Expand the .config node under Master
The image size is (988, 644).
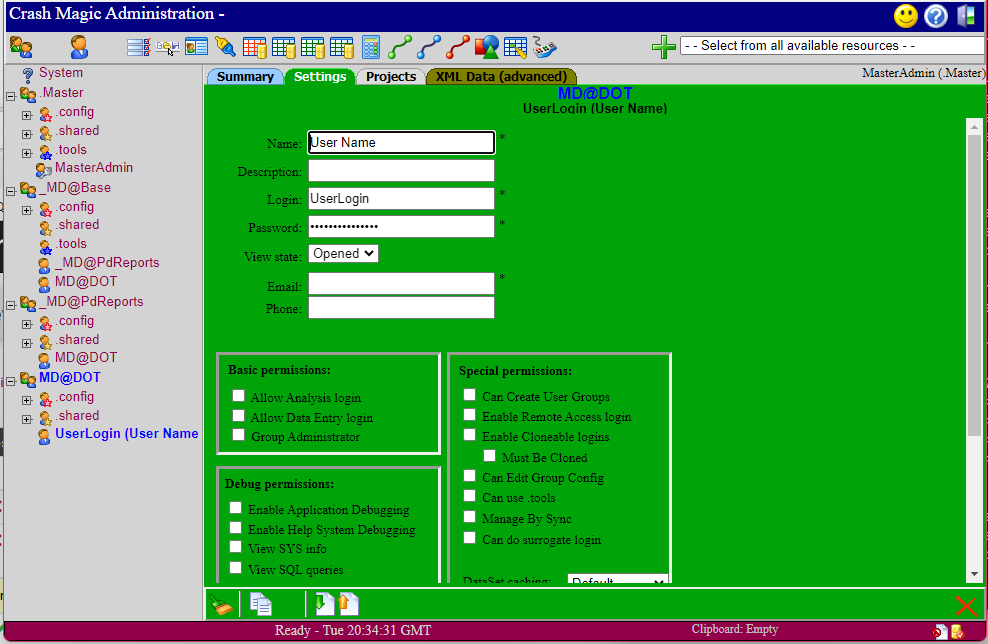coord(26,112)
